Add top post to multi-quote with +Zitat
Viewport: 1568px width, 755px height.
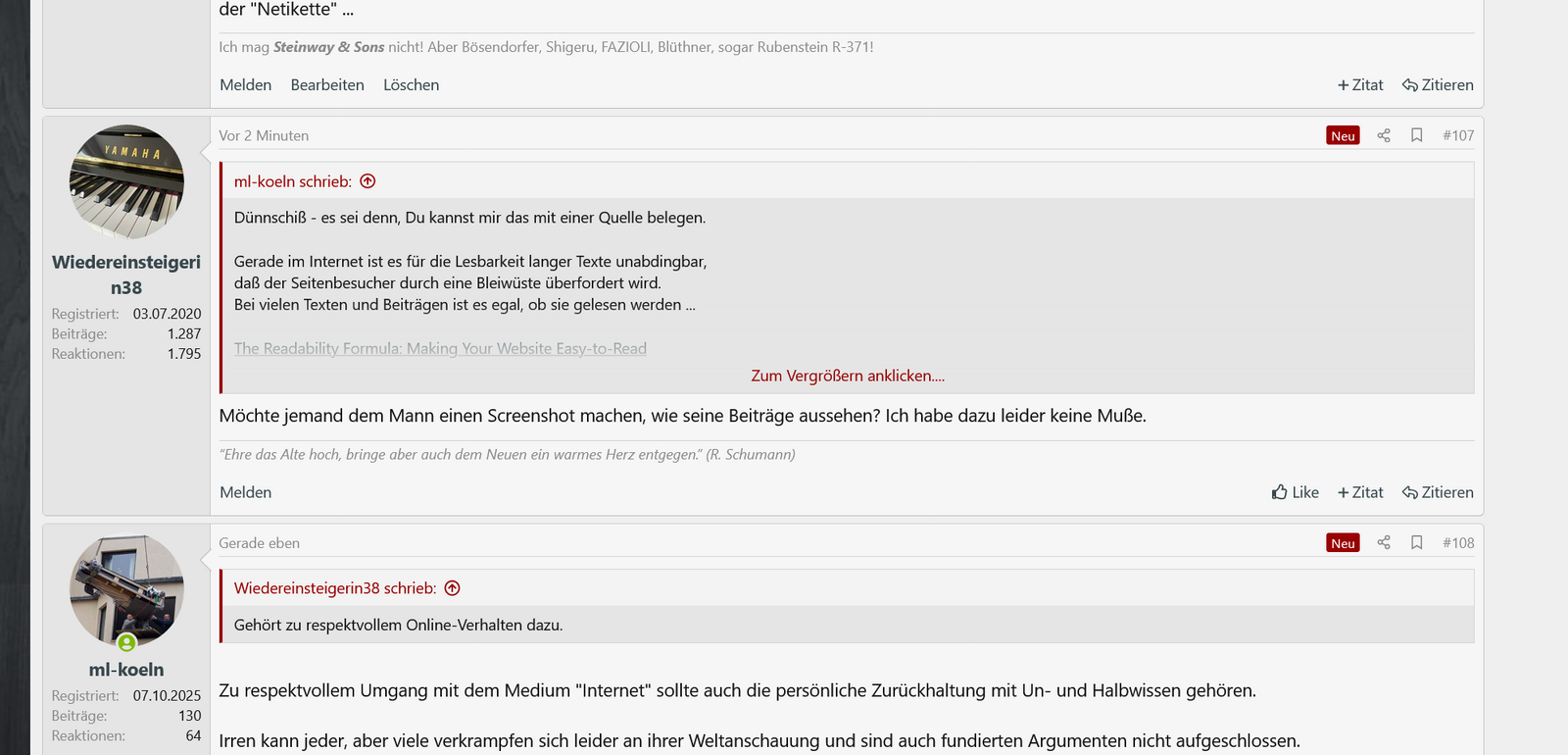click(x=1360, y=85)
